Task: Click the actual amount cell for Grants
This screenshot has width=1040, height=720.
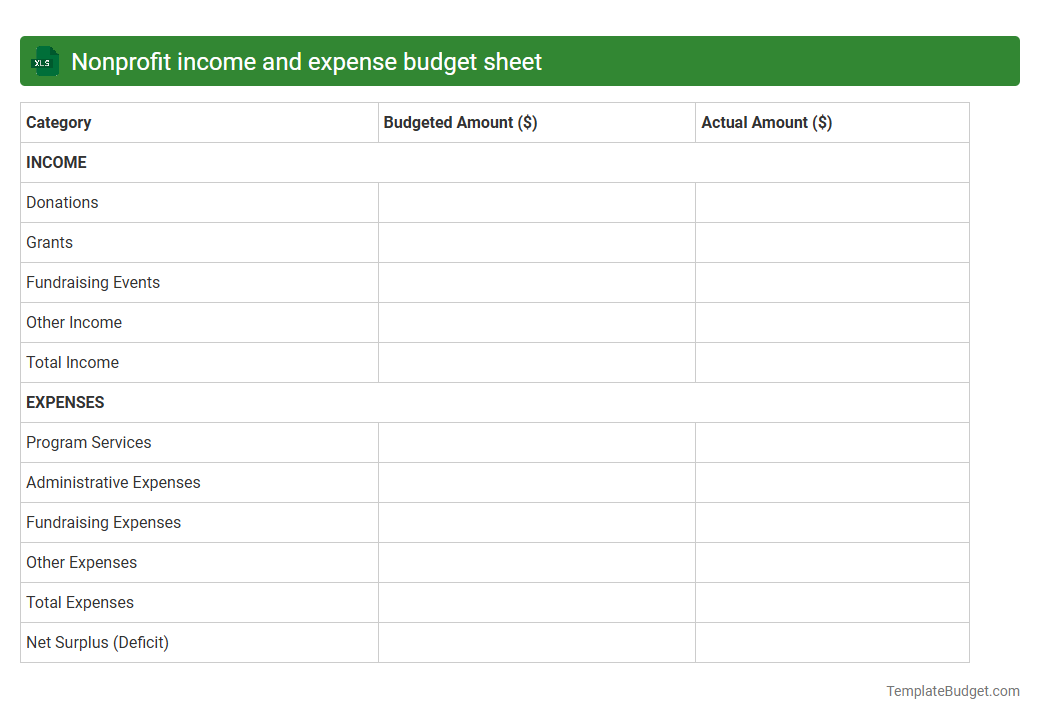Action: [832, 242]
